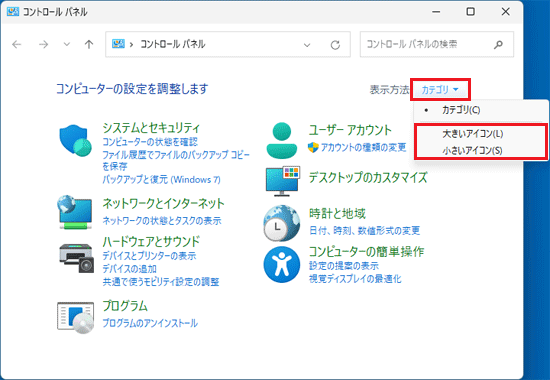Viewport: 550px width, 380px height.
Task: Click the Ease of Access icon
Action: (x=282, y=265)
